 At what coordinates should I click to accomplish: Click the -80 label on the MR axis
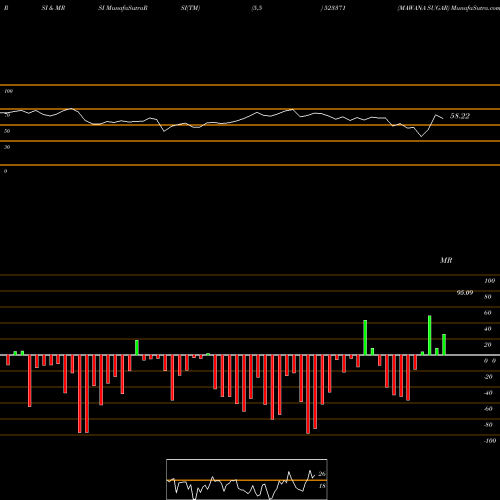(488, 425)
